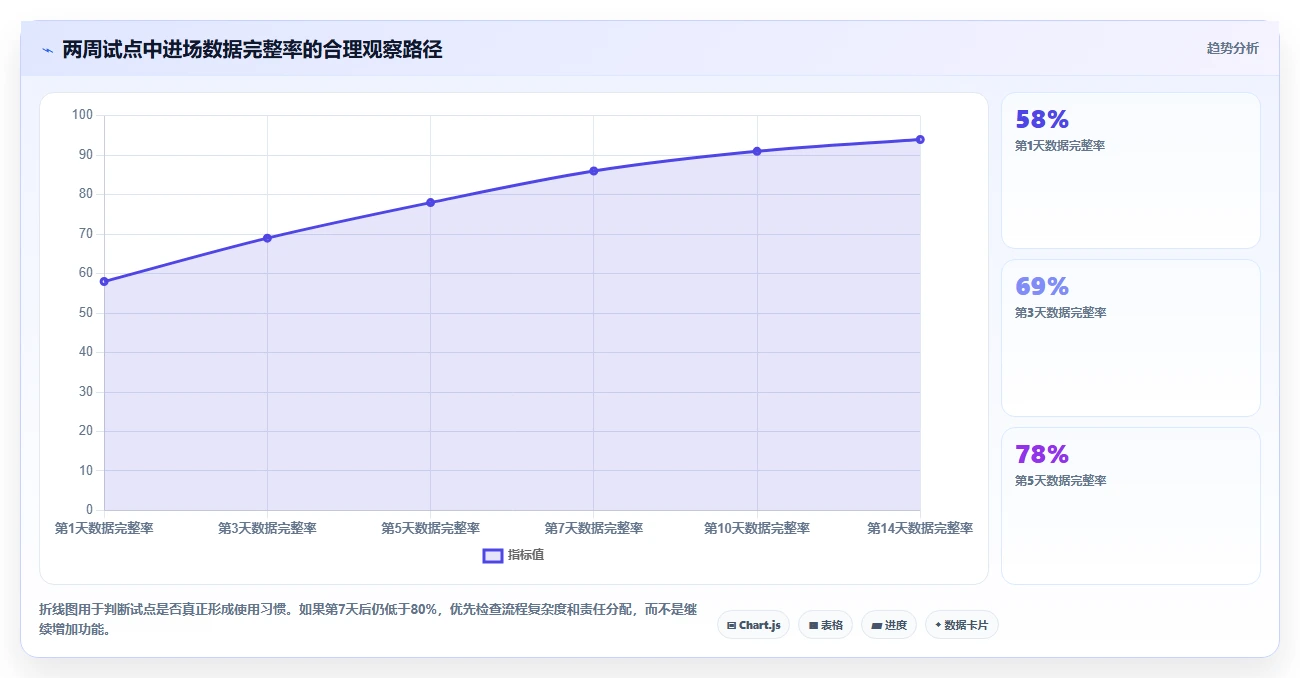Click x-axis label 第7天数据完整率
The image size is (1300, 678).
point(593,528)
